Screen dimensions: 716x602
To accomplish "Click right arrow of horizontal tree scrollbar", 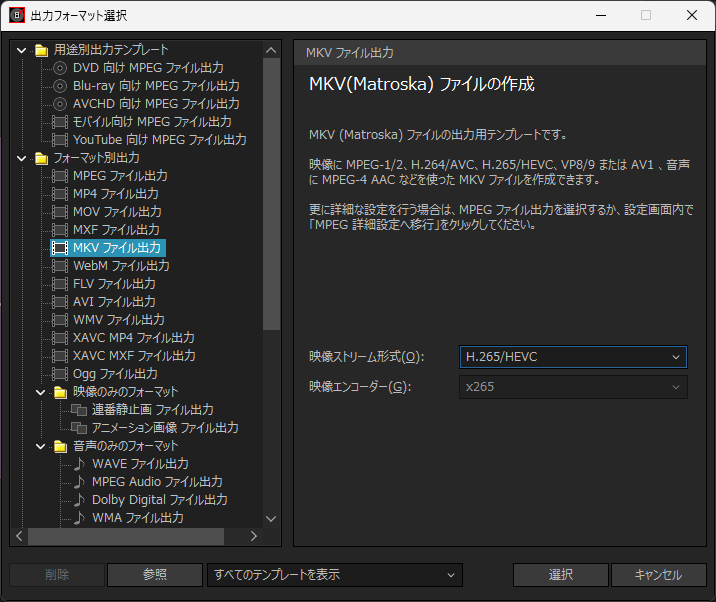I will click(x=254, y=536).
